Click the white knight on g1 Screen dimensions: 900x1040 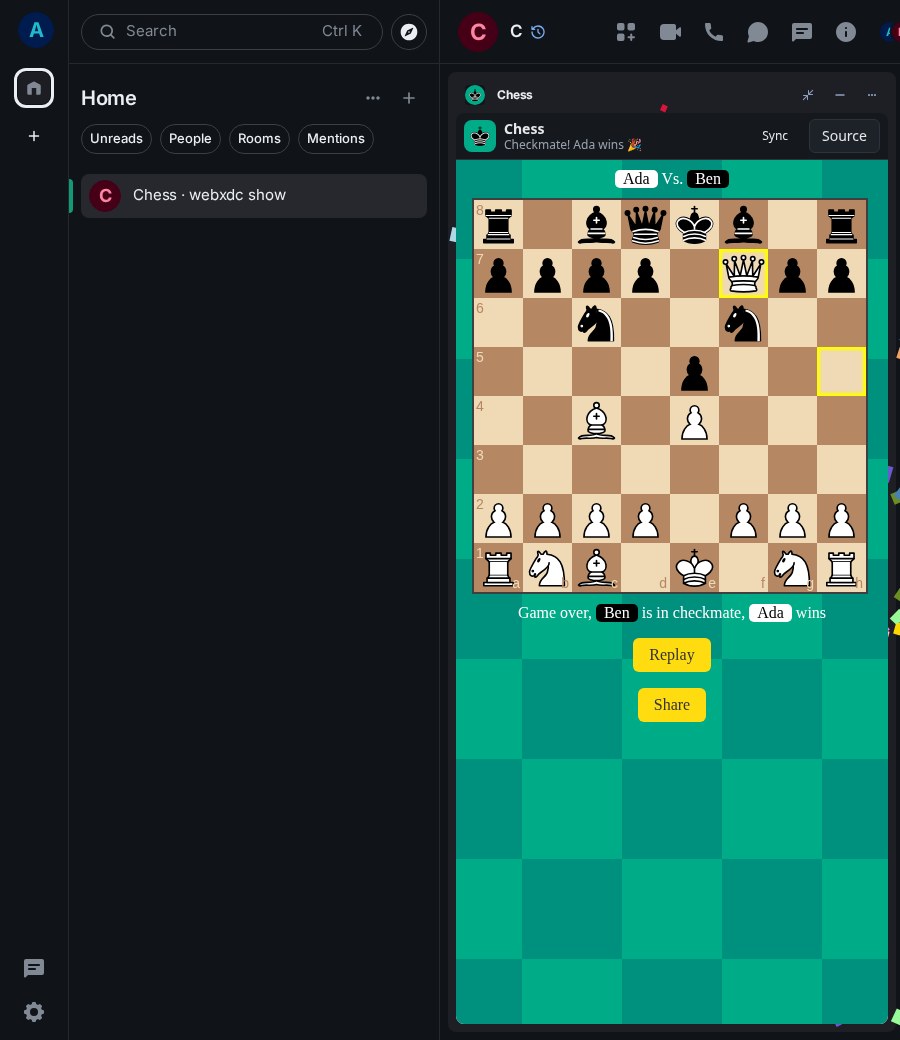(793, 568)
